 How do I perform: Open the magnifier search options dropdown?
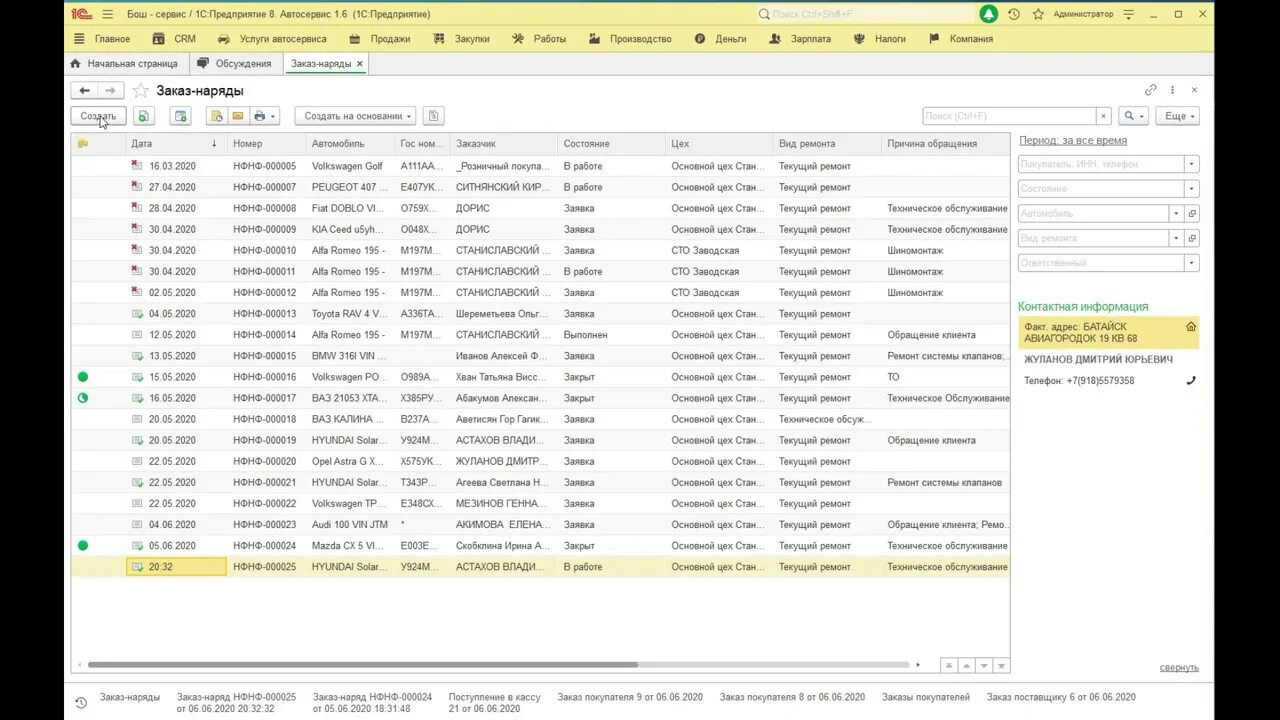(x=1133, y=116)
